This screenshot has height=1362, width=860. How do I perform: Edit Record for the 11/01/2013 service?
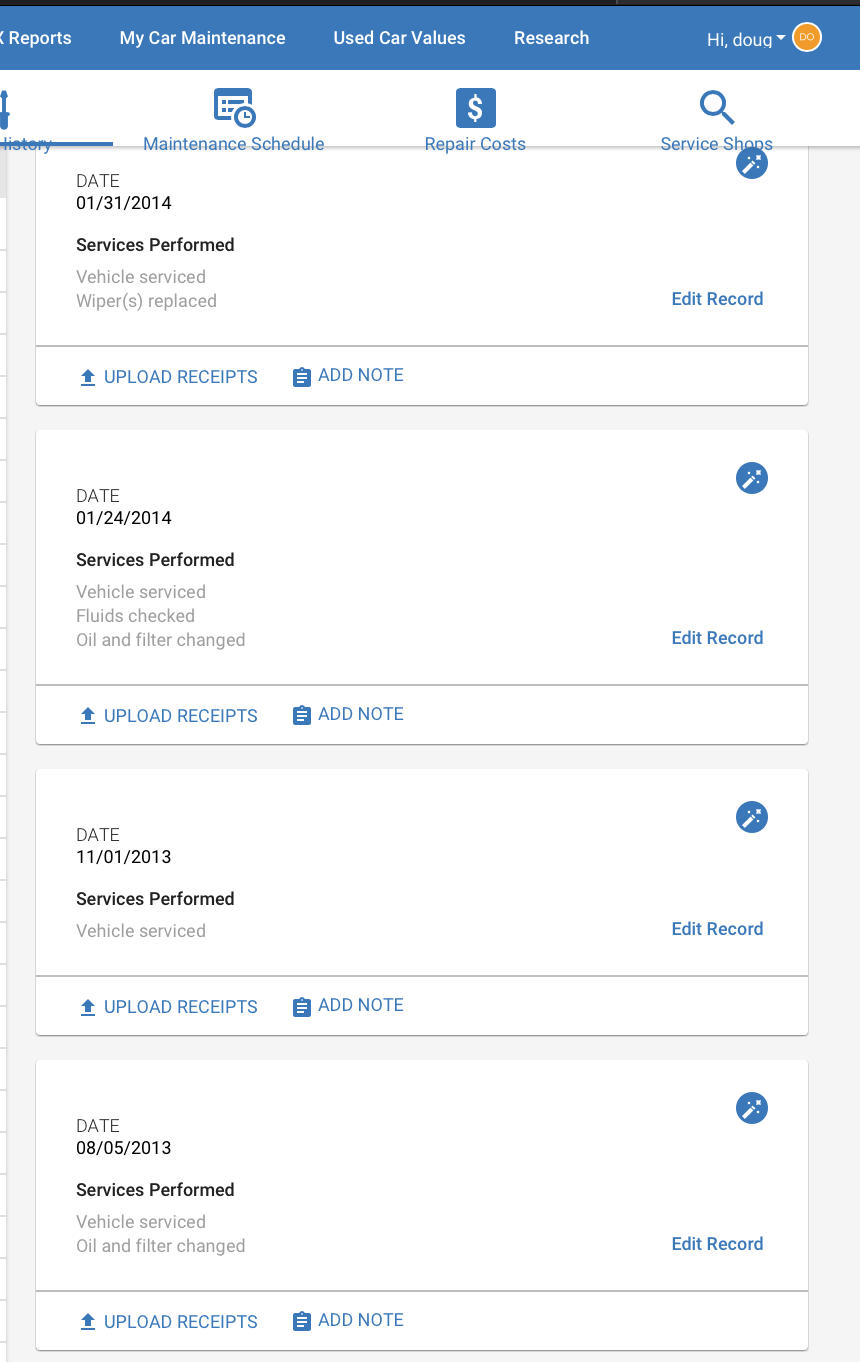[717, 929]
